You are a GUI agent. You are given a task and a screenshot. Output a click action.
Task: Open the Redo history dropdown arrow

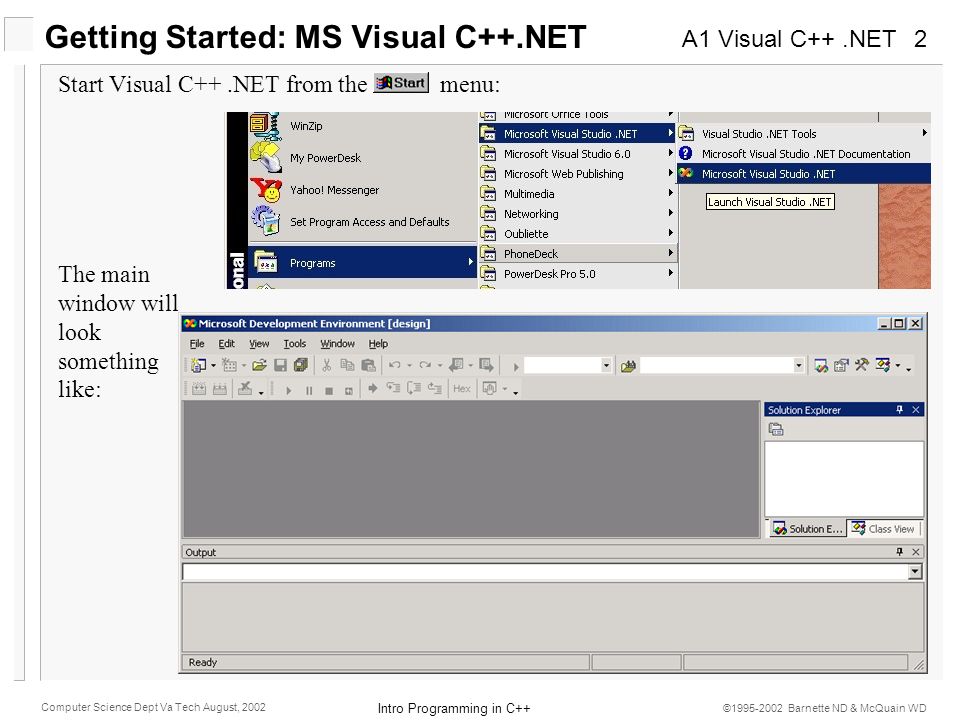click(440, 366)
